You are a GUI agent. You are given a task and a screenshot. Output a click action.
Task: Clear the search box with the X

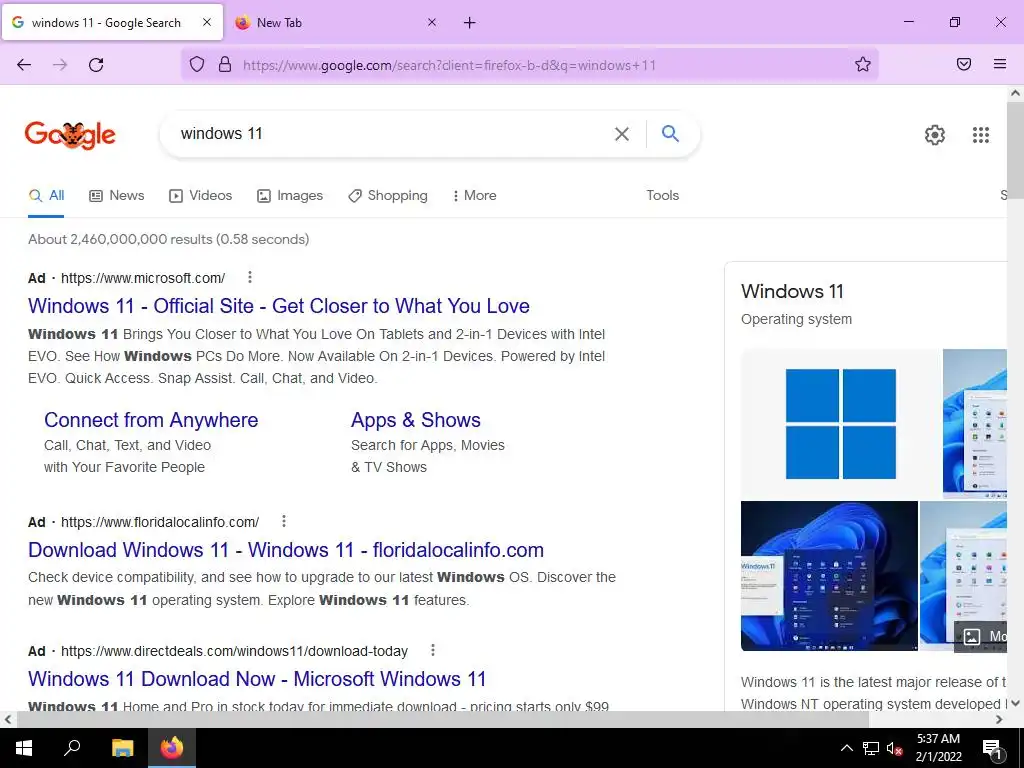point(622,134)
